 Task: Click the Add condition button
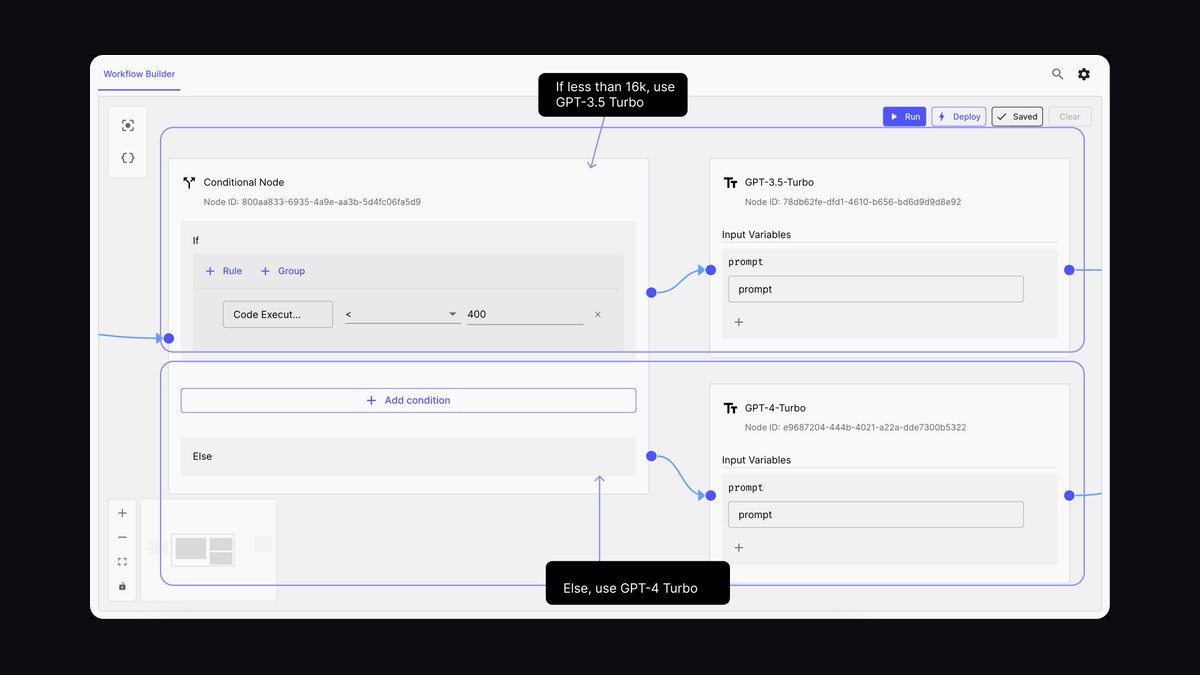point(408,400)
